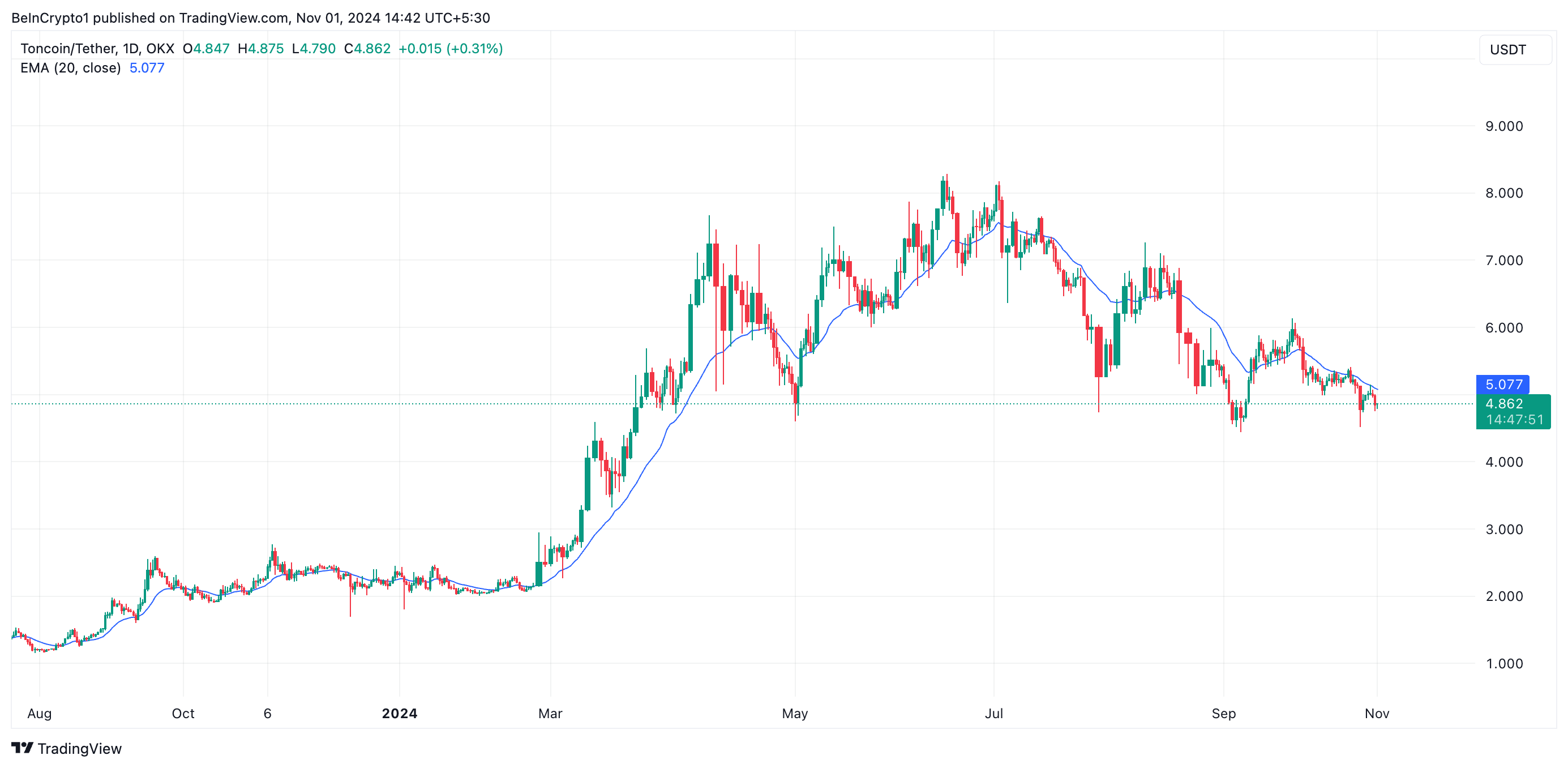Click the EMA (20, close) indicator legend
This screenshot has width=1568, height=768.
(71, 67)
